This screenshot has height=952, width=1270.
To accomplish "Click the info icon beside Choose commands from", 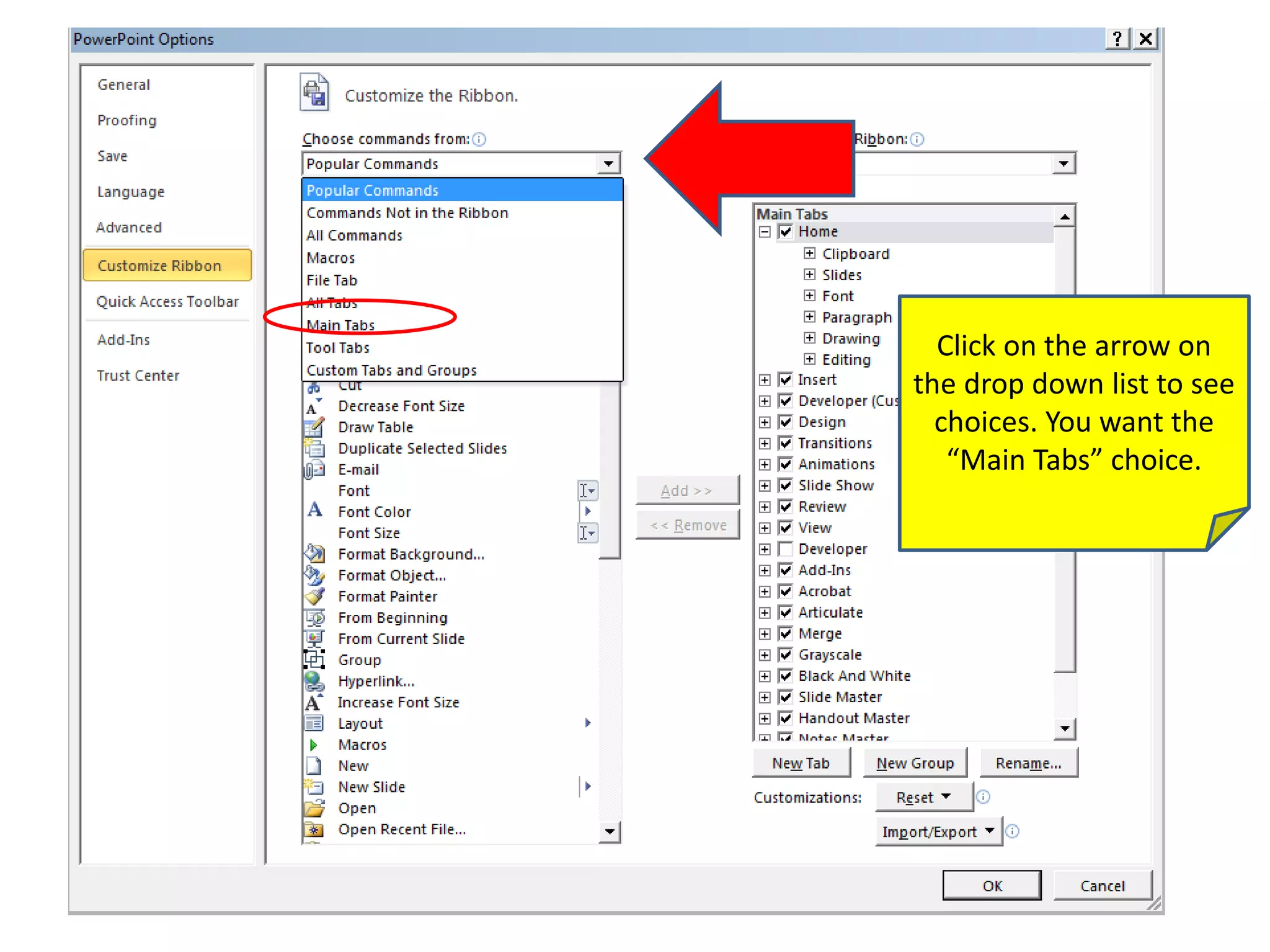I will click(479, 139).
